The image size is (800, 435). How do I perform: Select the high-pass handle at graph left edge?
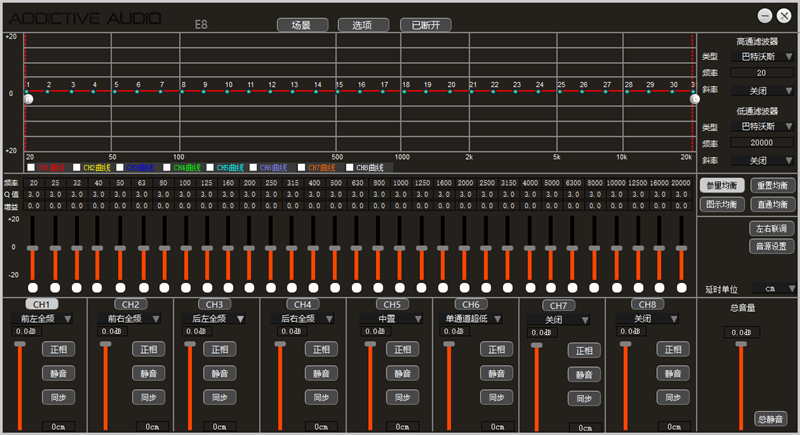(28, 98)
